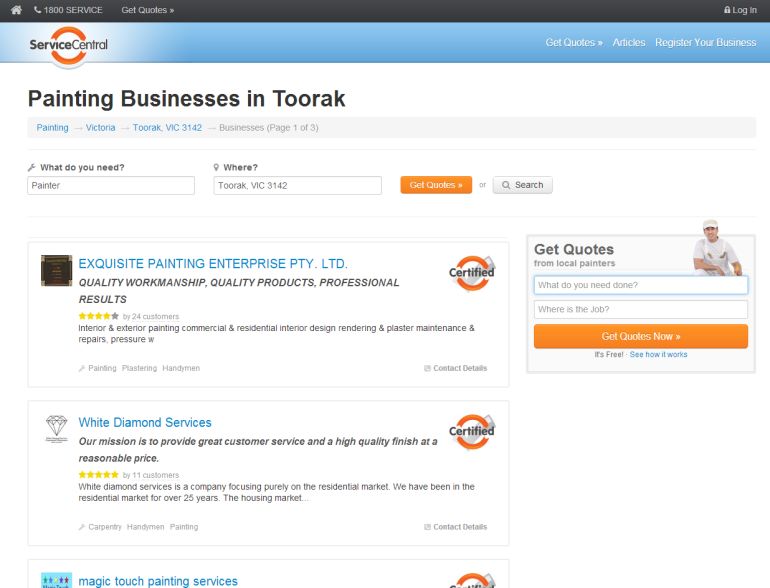Click the Search button

click(522, 185)
